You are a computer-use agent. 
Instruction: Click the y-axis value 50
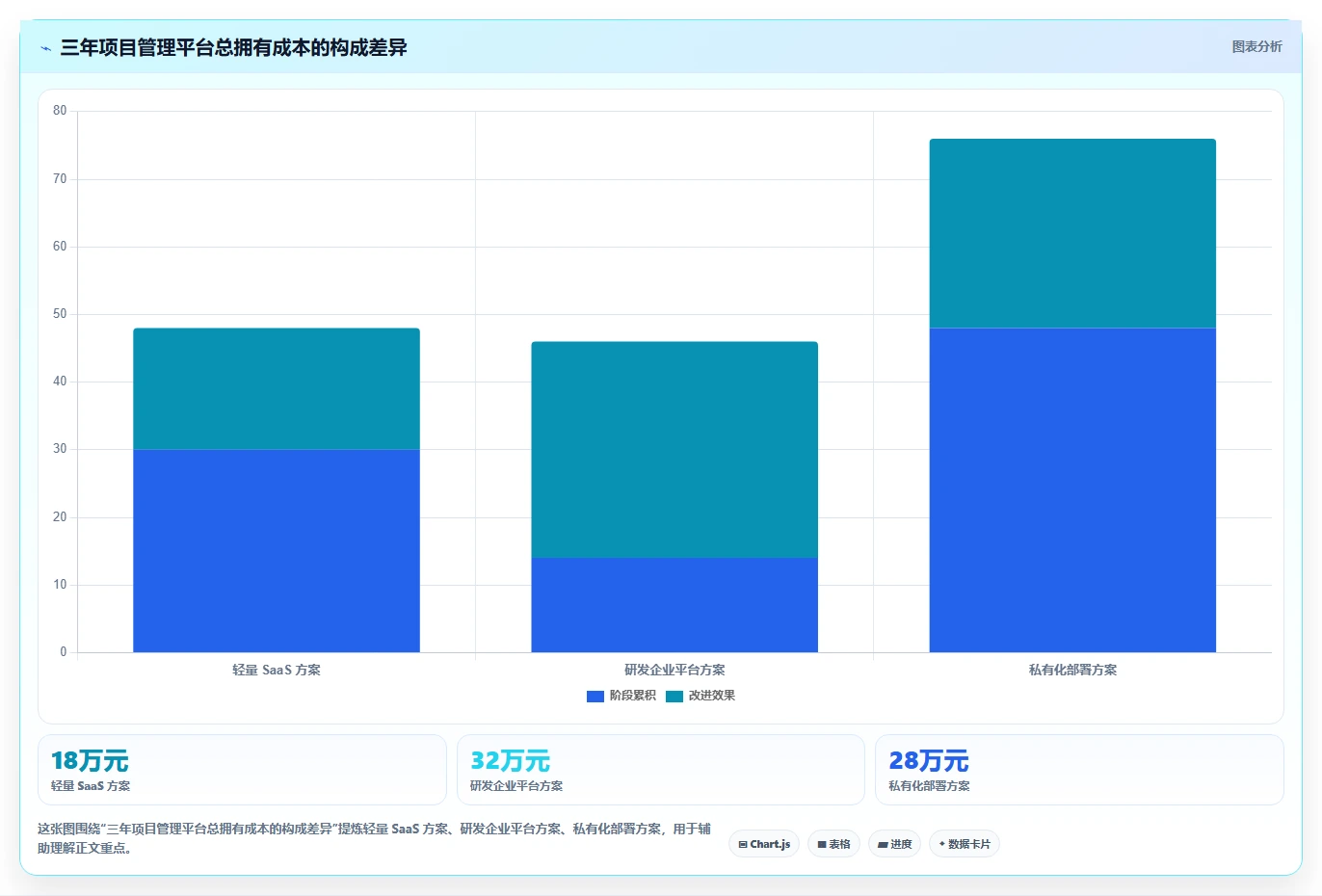60,314
